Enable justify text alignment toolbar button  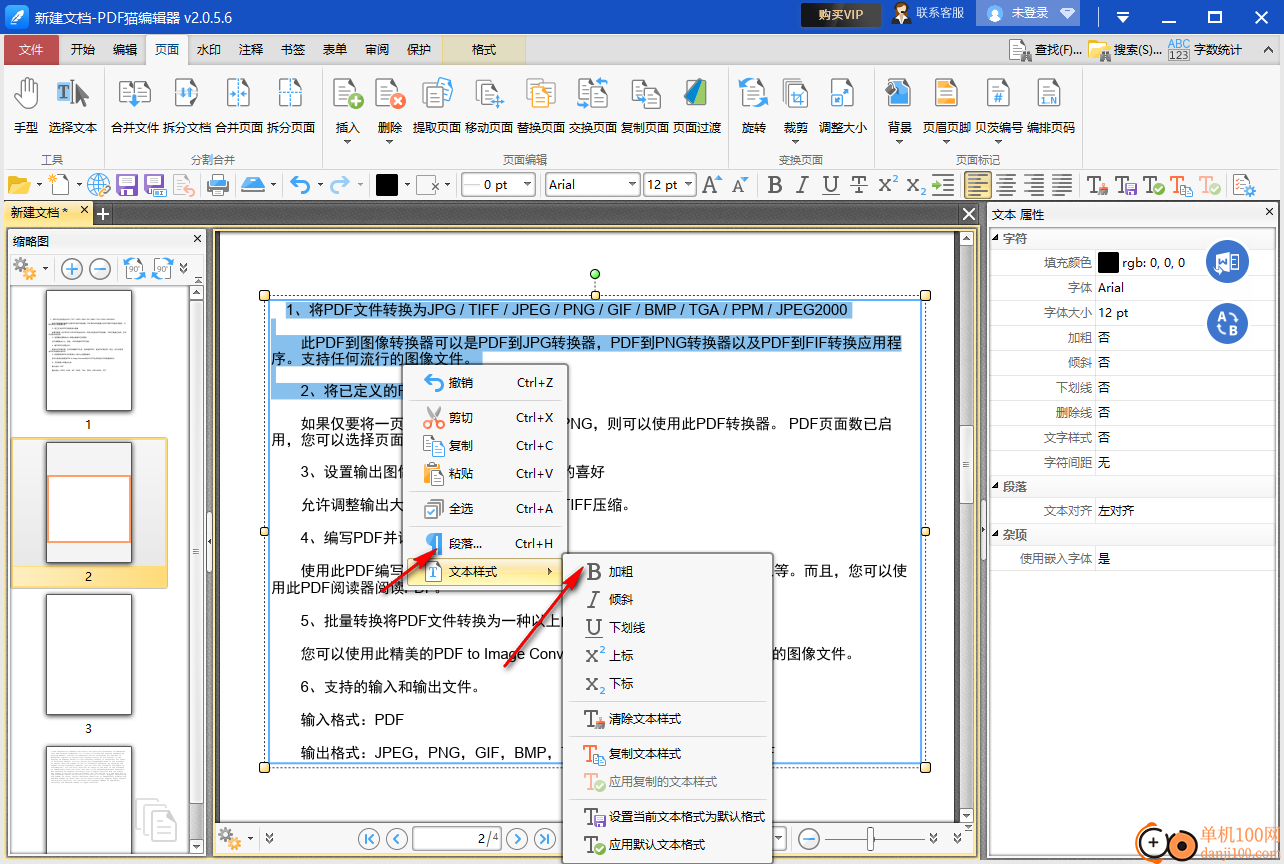click(1062, 185)
